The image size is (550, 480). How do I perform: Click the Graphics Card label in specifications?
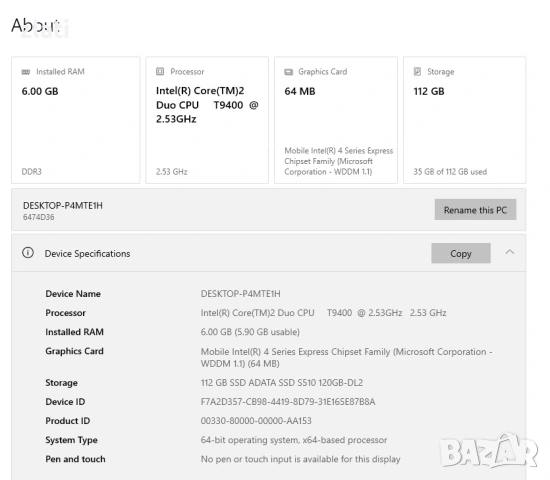(x=74, y=351)
